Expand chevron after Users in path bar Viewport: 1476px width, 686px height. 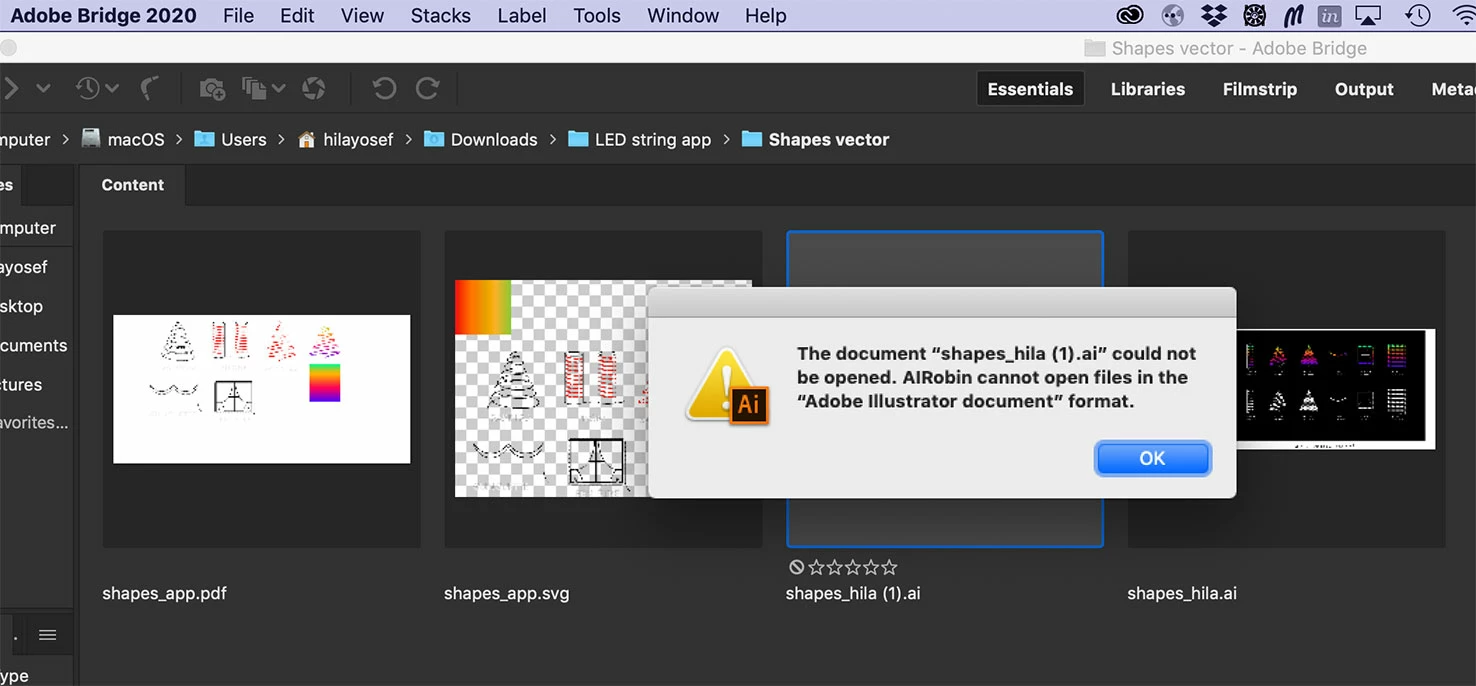point(282,140)
